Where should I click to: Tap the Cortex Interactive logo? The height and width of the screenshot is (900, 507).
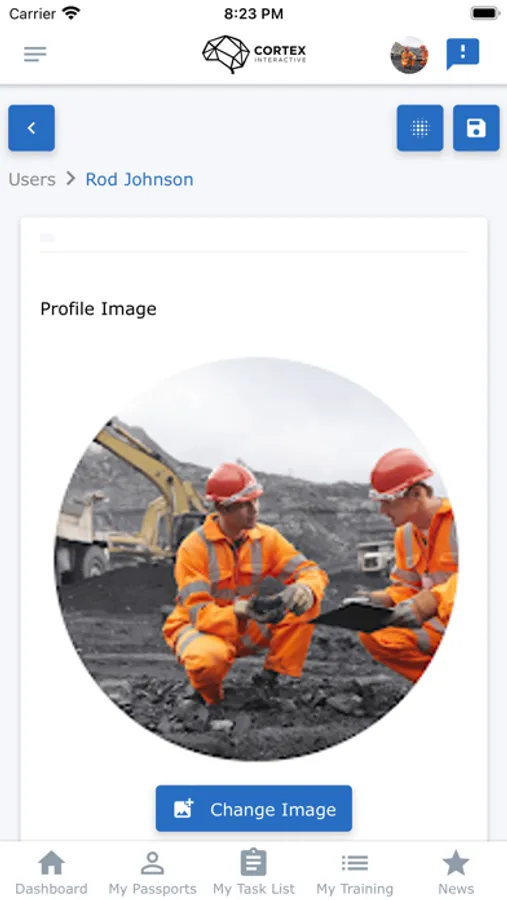pyautogui.click(x=254, y=55)
